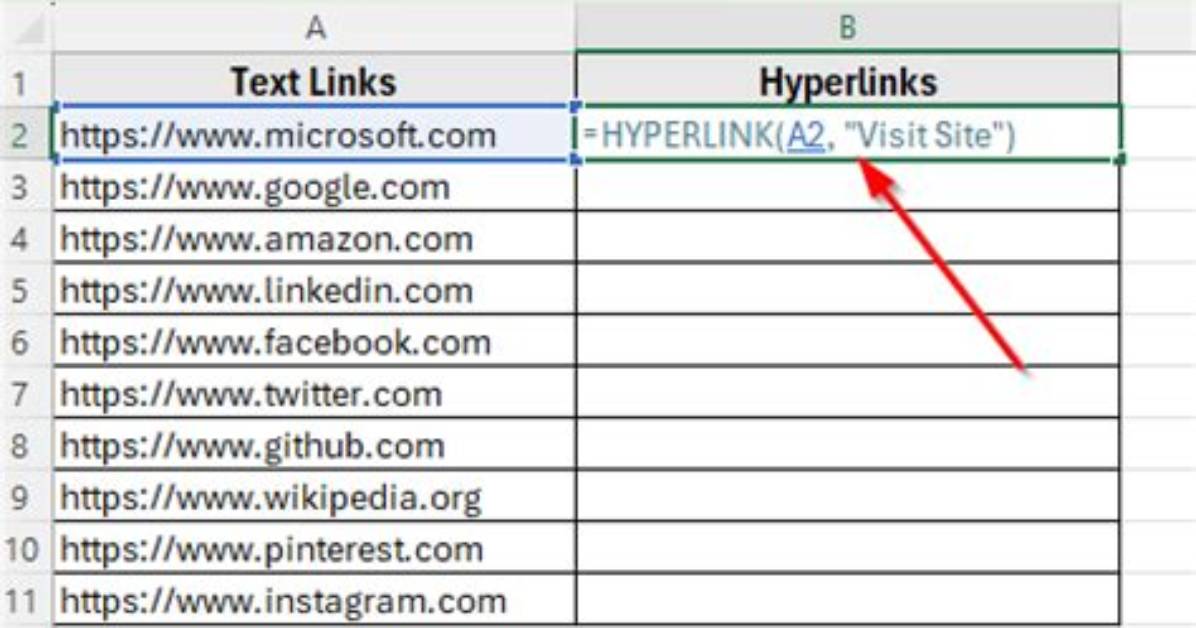The width and height of the screenshot is (1196, 628).
Task: Select row 6 header
Action: 26,343
